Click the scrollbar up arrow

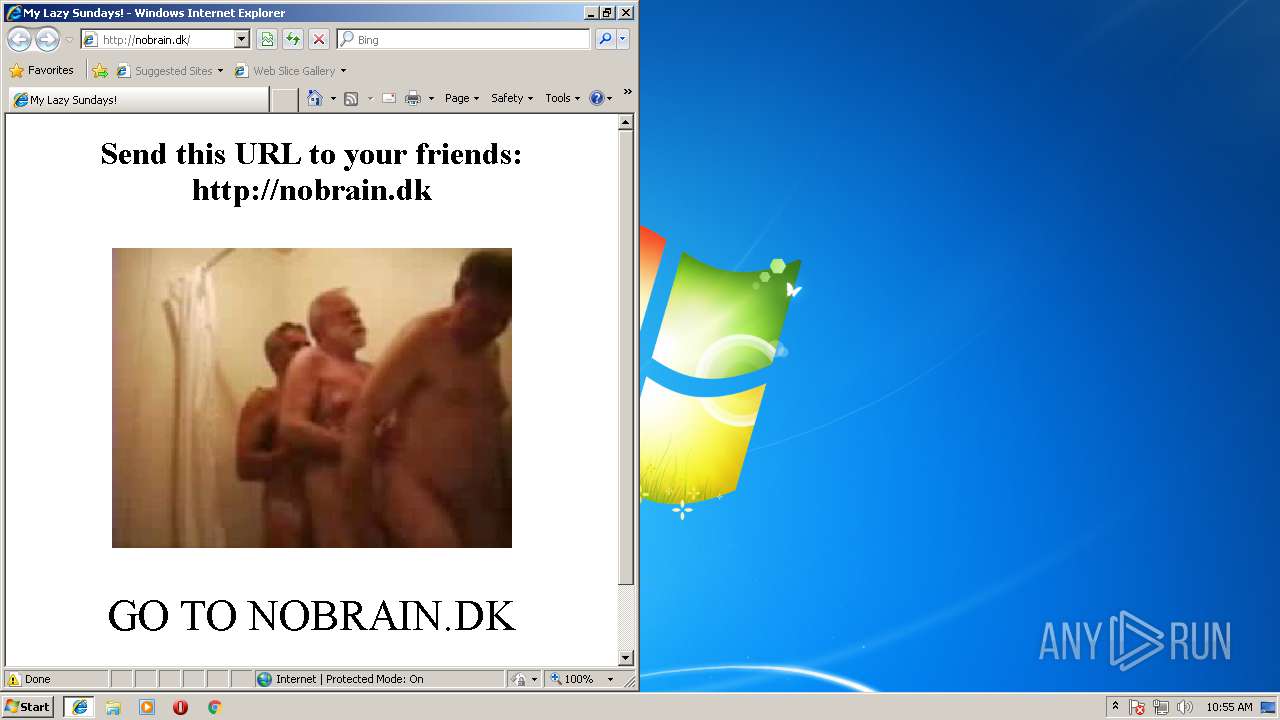pos(626,123)
